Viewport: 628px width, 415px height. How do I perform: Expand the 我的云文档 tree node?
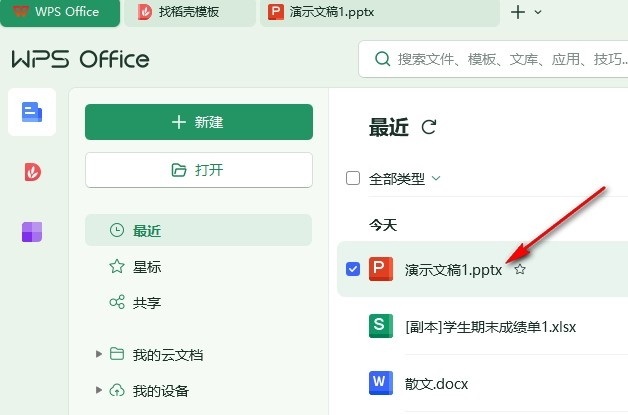click(99, 354)
